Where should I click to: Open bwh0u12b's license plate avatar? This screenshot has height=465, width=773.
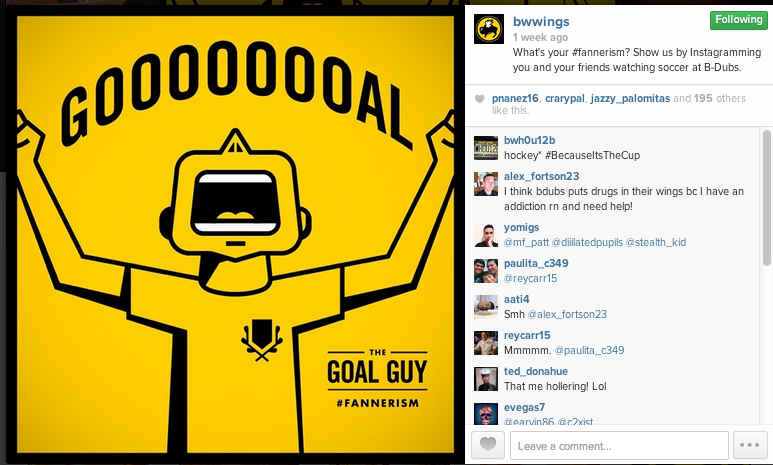[x=486, y=148]
